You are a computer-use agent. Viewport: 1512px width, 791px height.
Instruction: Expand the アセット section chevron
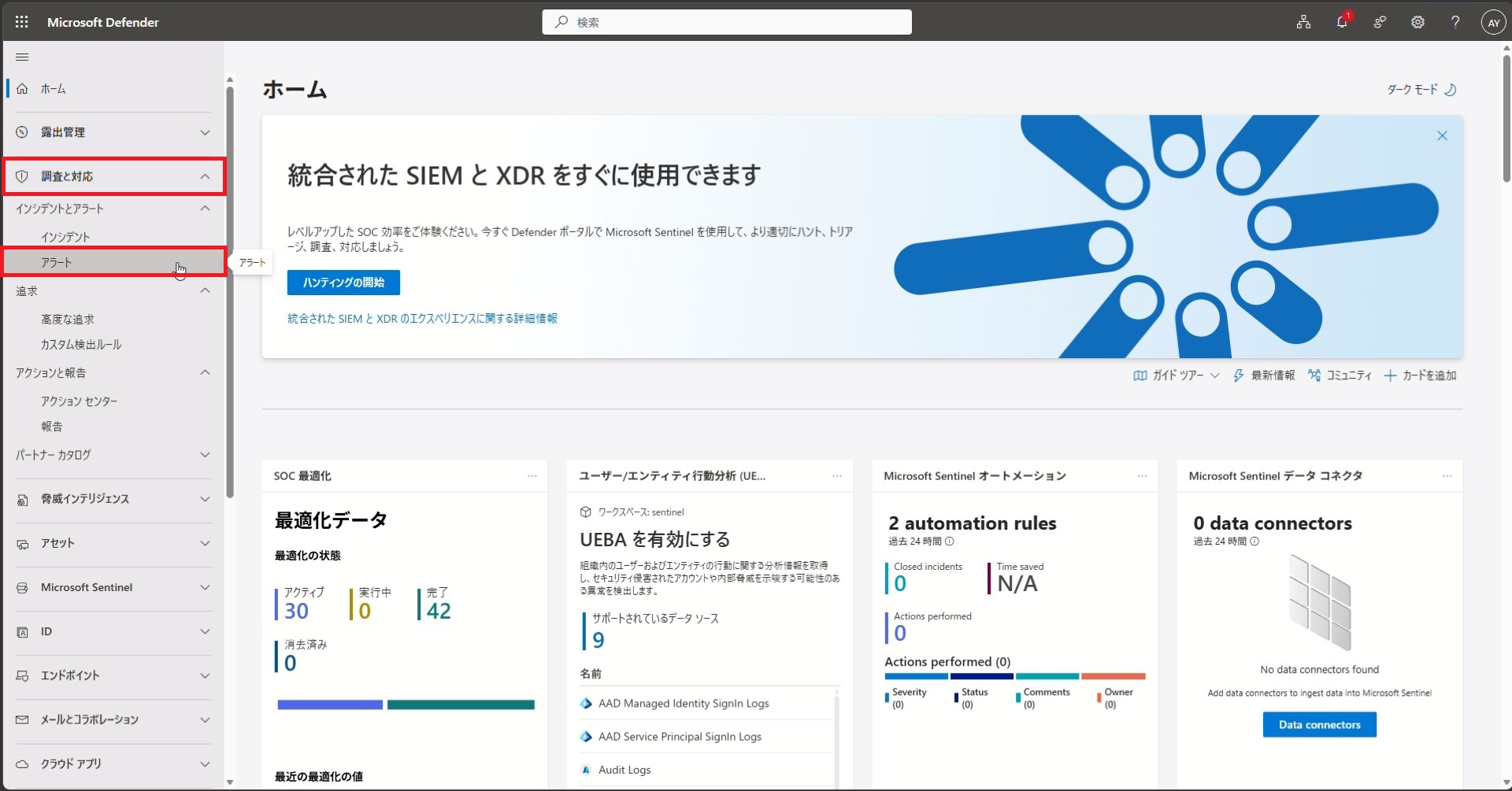click(205, 543)
